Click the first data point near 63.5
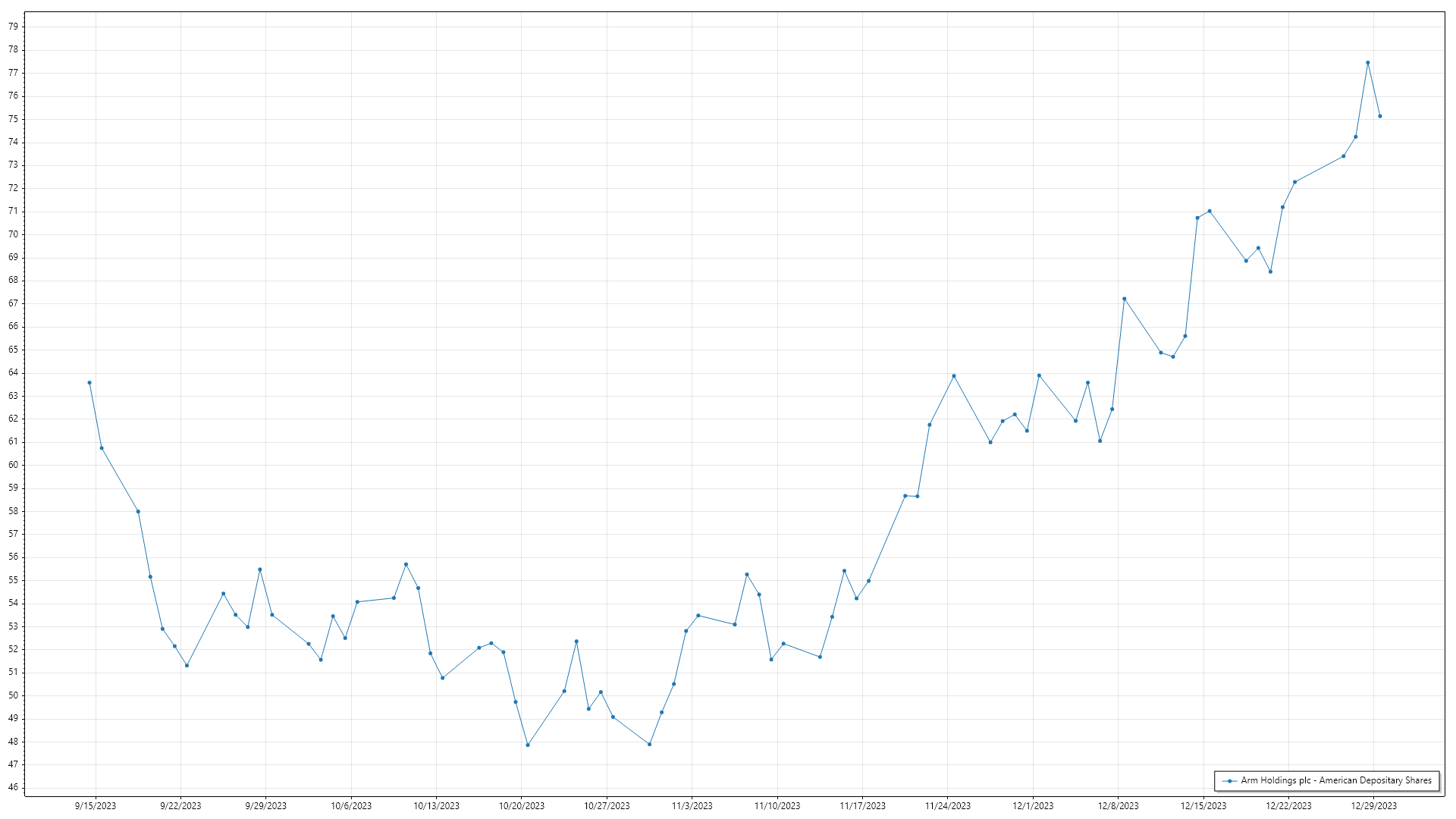 click(89, 383)
